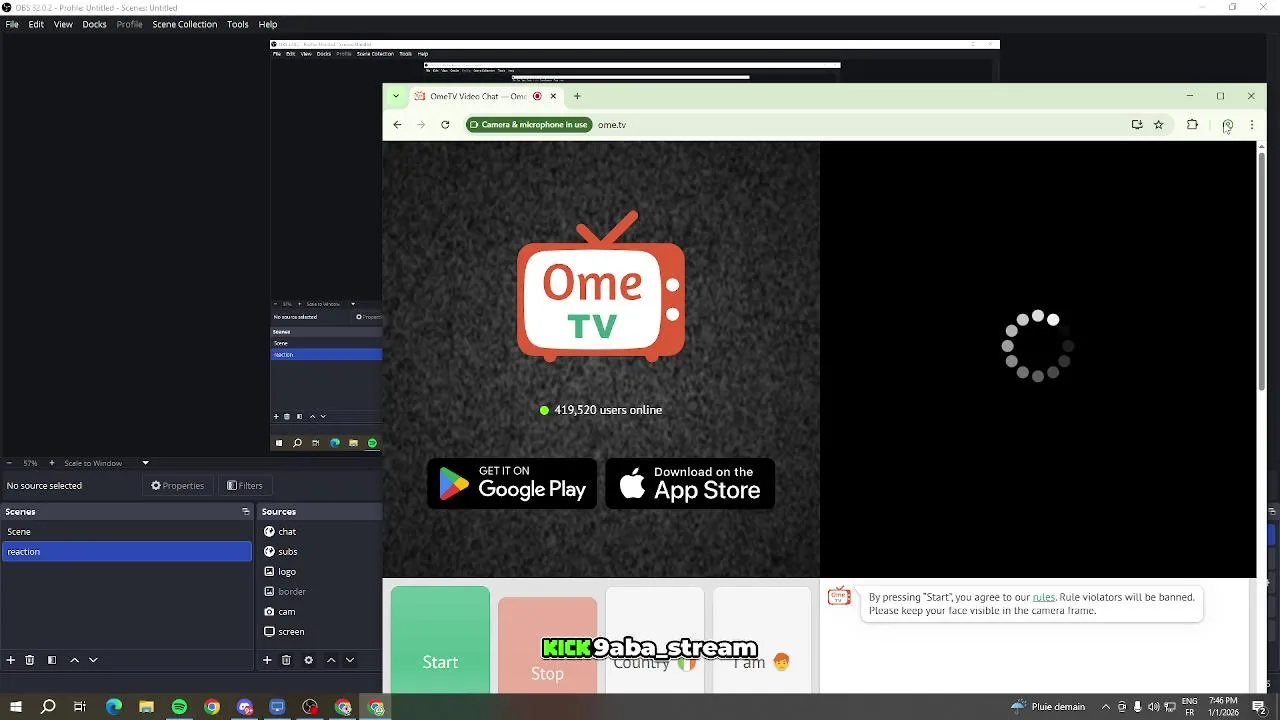
Task: Click Camera & microphone in use chip
Action: tap(529, 125)
